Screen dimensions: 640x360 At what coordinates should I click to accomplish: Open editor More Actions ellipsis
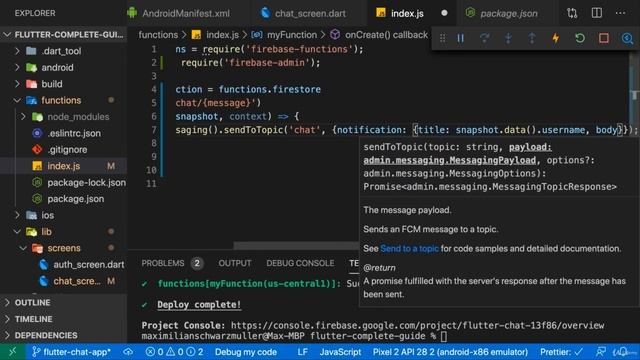point(620,13)
